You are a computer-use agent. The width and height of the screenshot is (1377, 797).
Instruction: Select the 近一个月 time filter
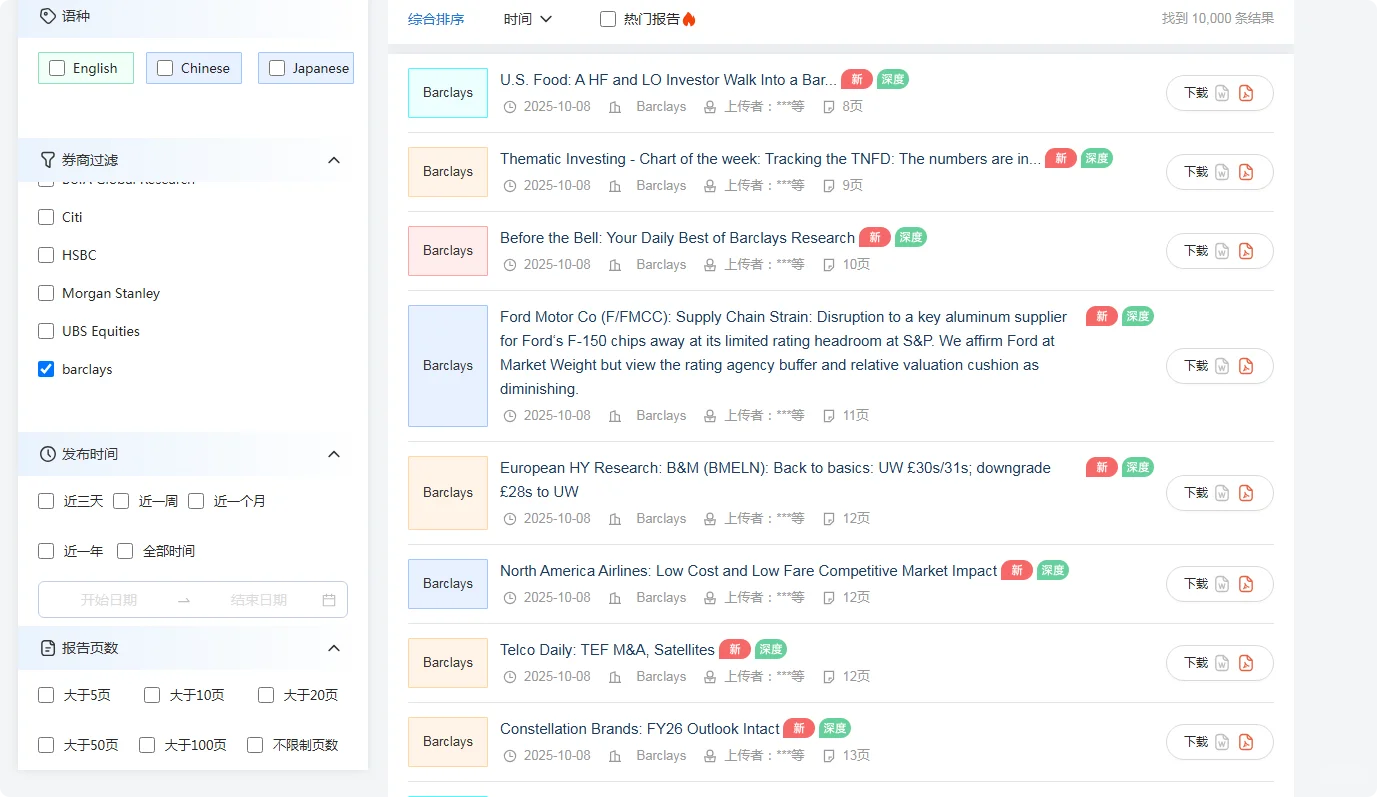click(x=196, y=501)
